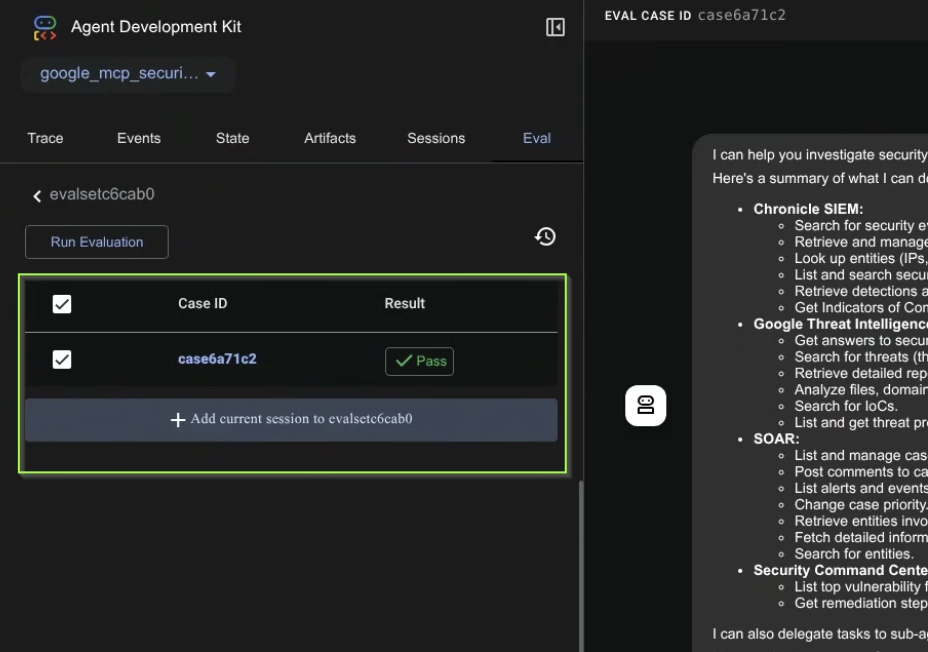Image resolution: width=928 pixels, height=652 pixels.
Task: Open the Artifacts tab
Action: point(330,138)
